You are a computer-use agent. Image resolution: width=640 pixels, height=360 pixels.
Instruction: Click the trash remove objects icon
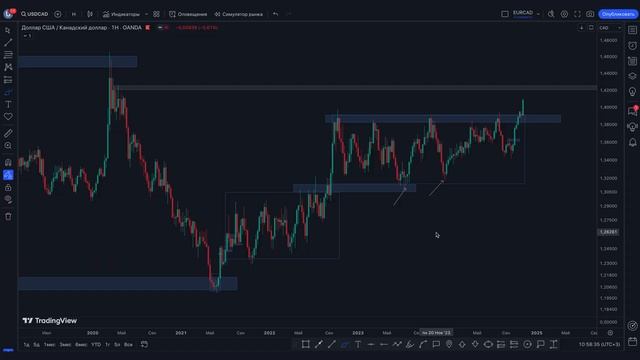[x=8, y=216]
